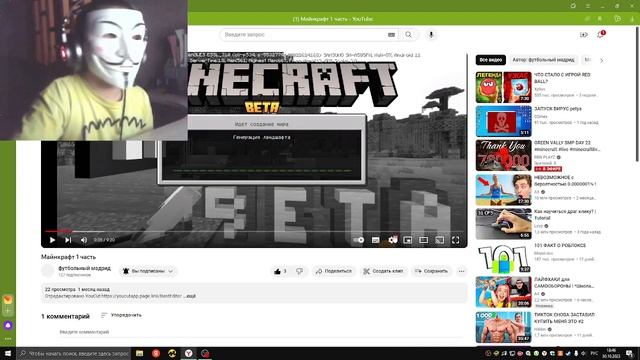640x360 pixels.
Task: Open Windows notification center icon
Action: pyautogui.click(x=630, y=353)
